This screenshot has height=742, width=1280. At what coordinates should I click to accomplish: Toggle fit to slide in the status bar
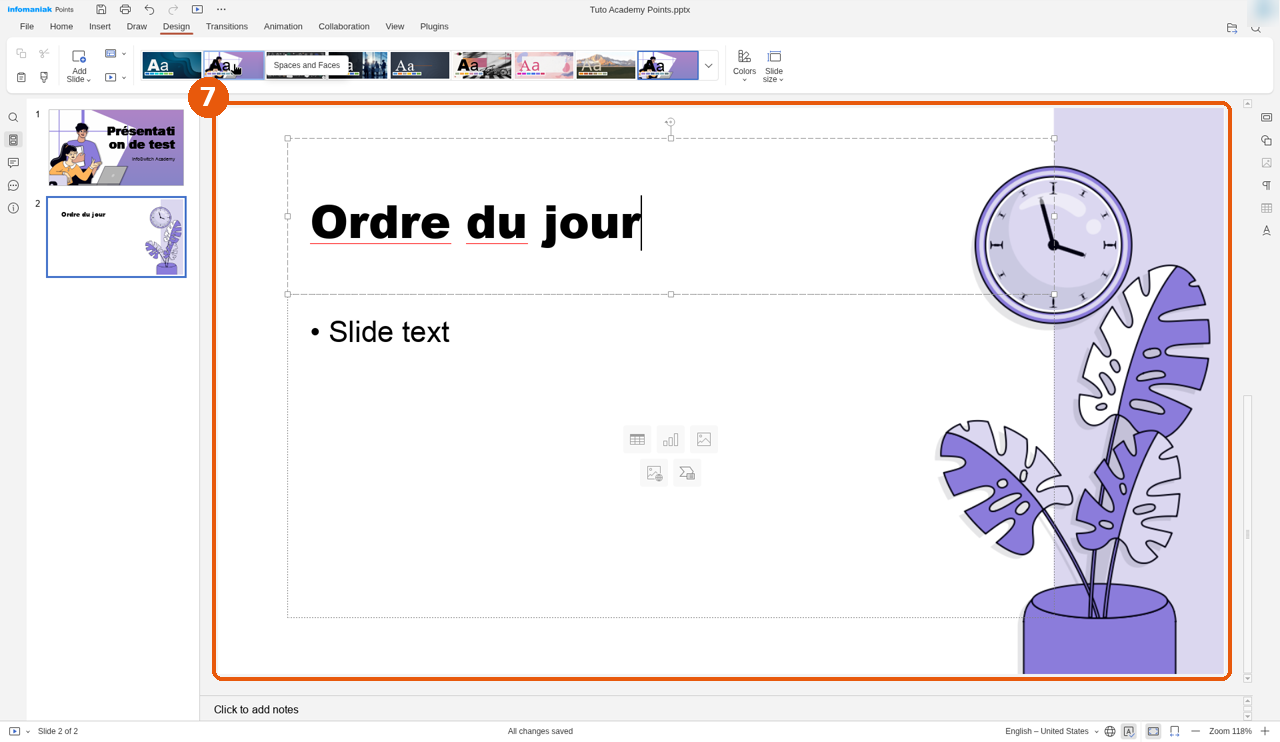1153,732
